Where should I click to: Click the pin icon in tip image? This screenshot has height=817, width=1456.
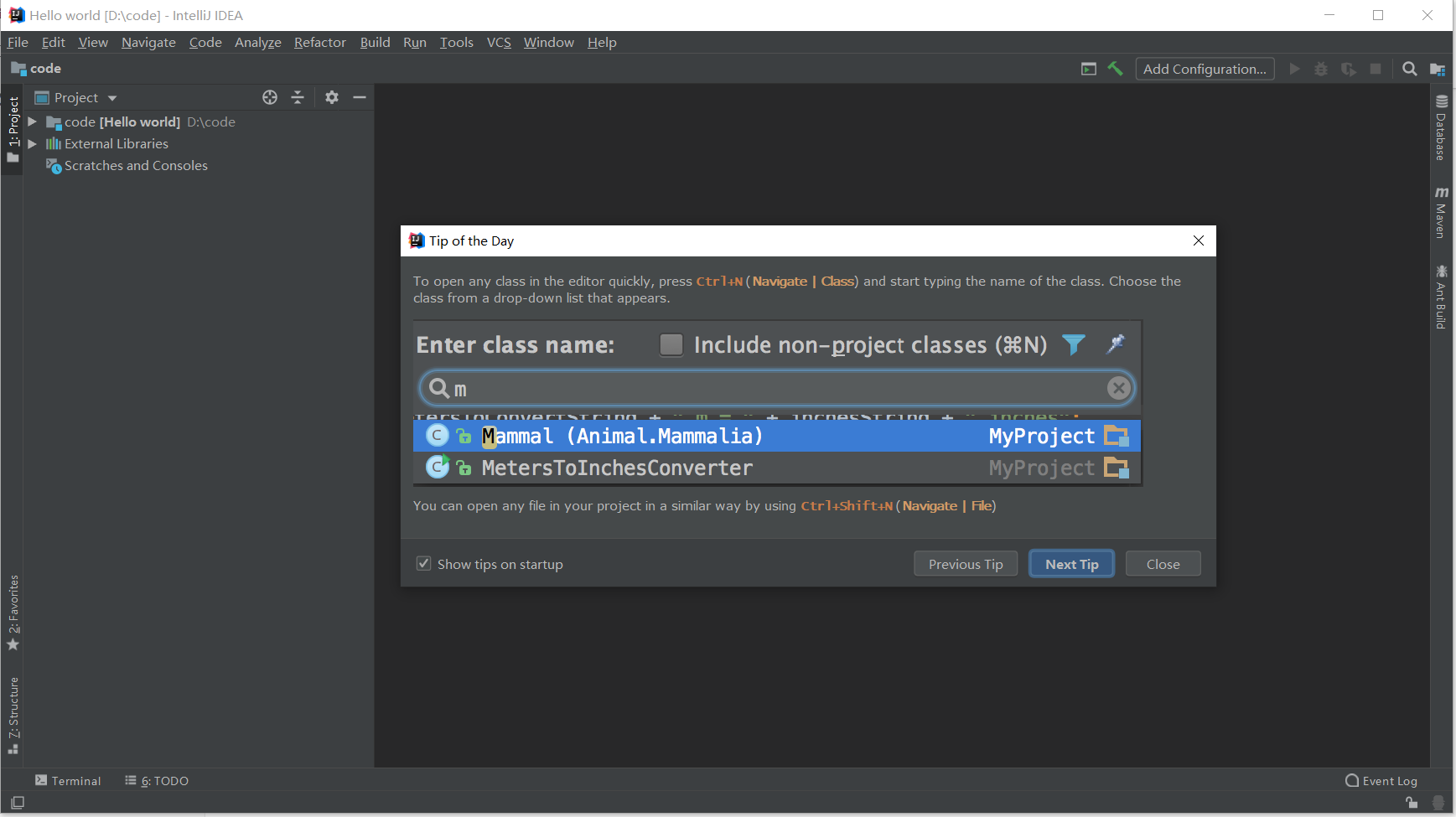click(1116, 344)
